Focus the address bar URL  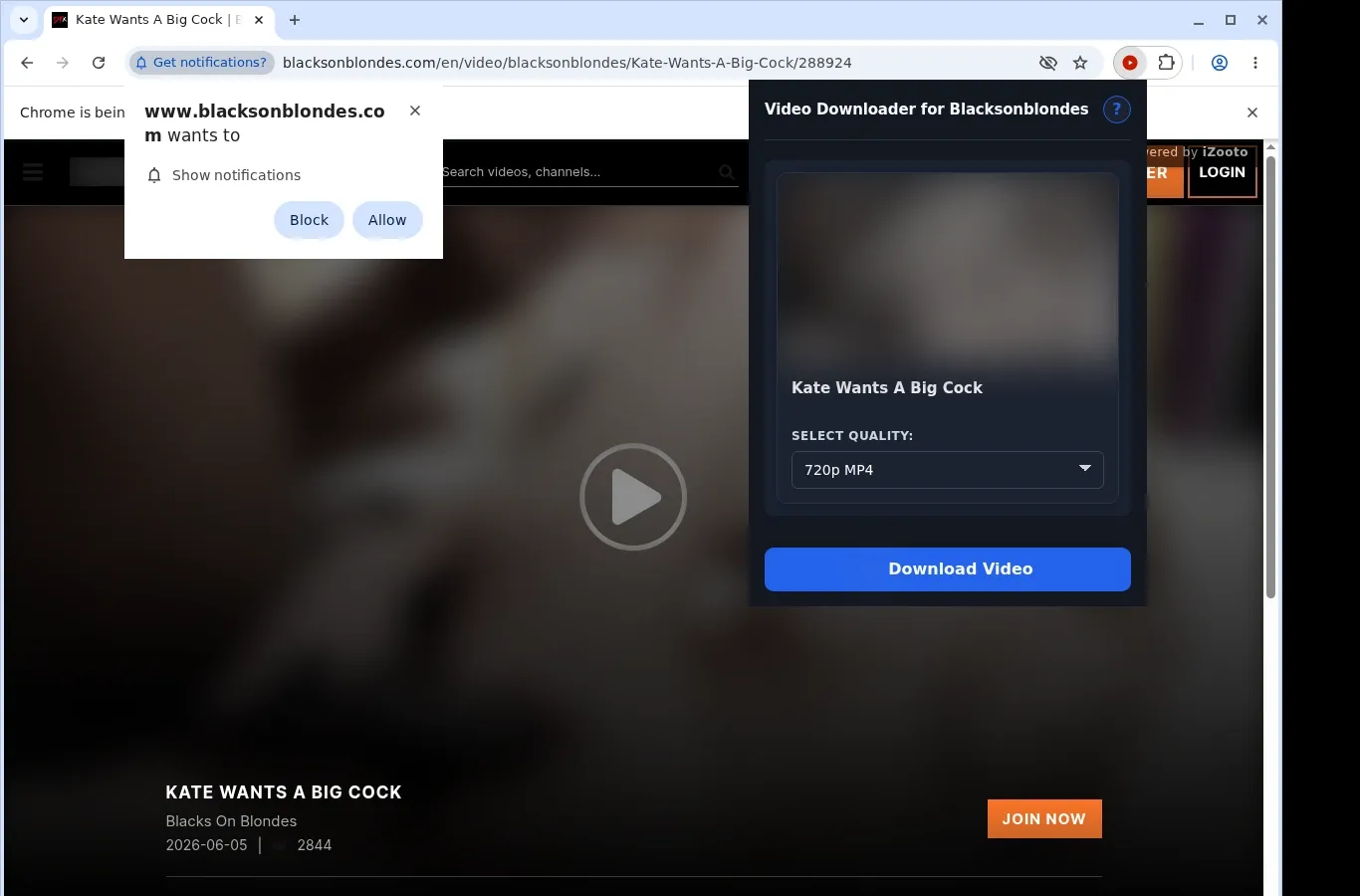pyautogui.click(x=567, y=63)
